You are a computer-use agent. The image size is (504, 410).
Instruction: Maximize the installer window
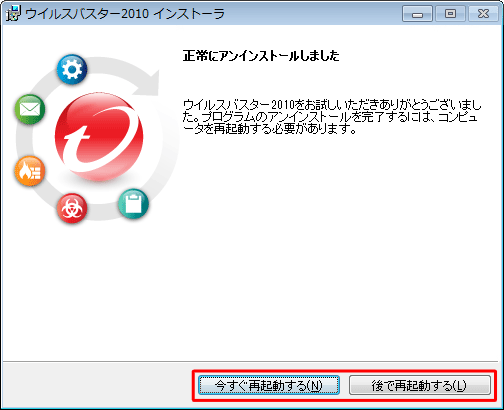(x=450, y=14)
